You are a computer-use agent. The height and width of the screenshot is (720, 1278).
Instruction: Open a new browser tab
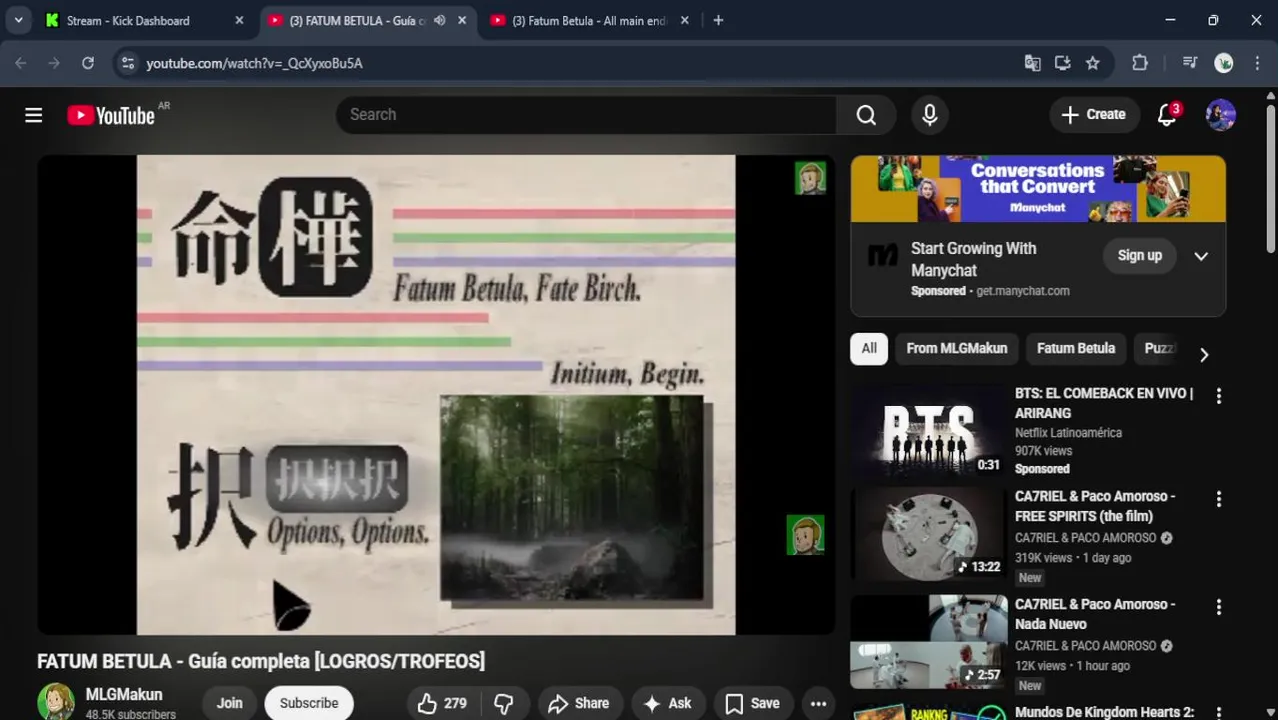coord(718,20)
